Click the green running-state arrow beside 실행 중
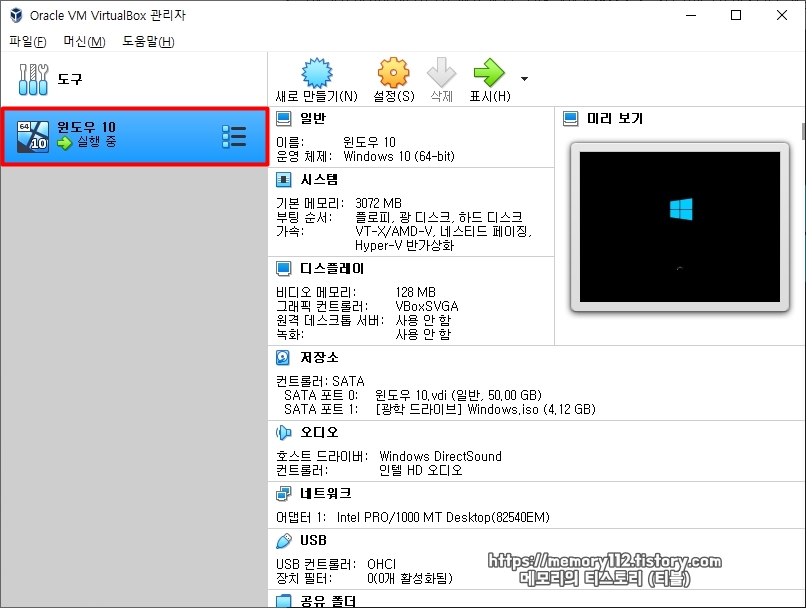 (64, 142)
